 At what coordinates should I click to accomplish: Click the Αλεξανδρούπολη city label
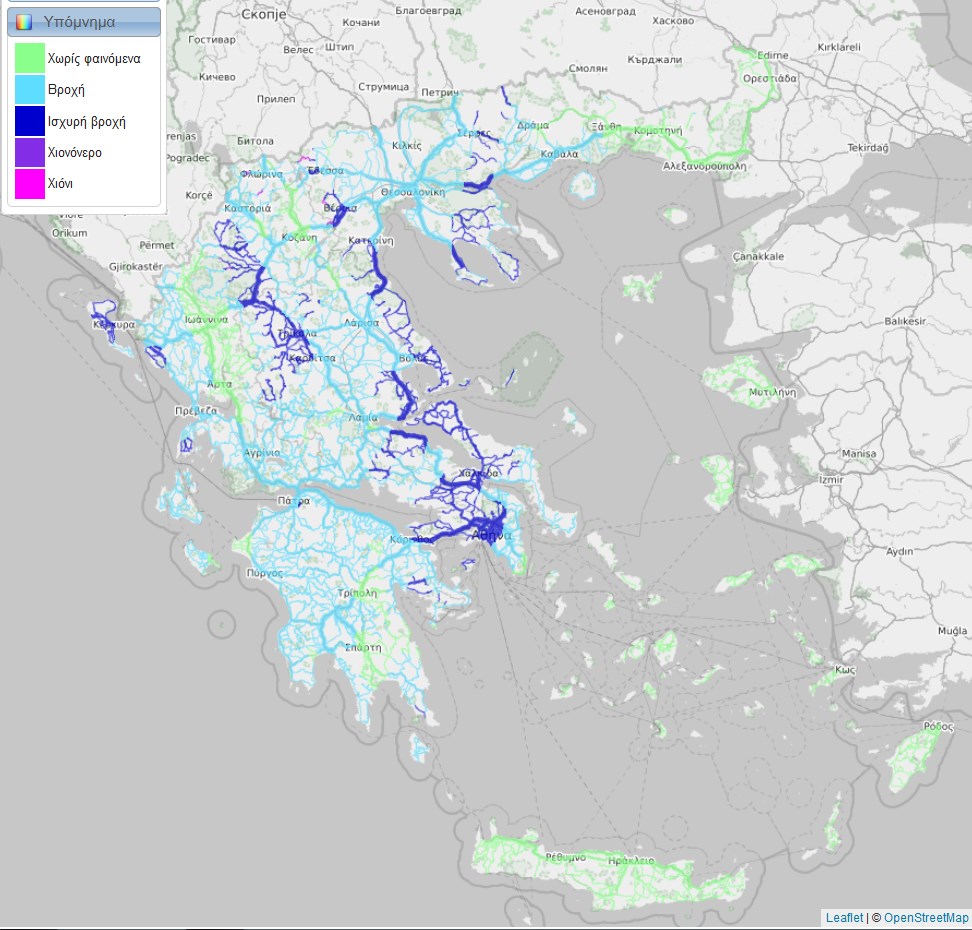(705, 166)
